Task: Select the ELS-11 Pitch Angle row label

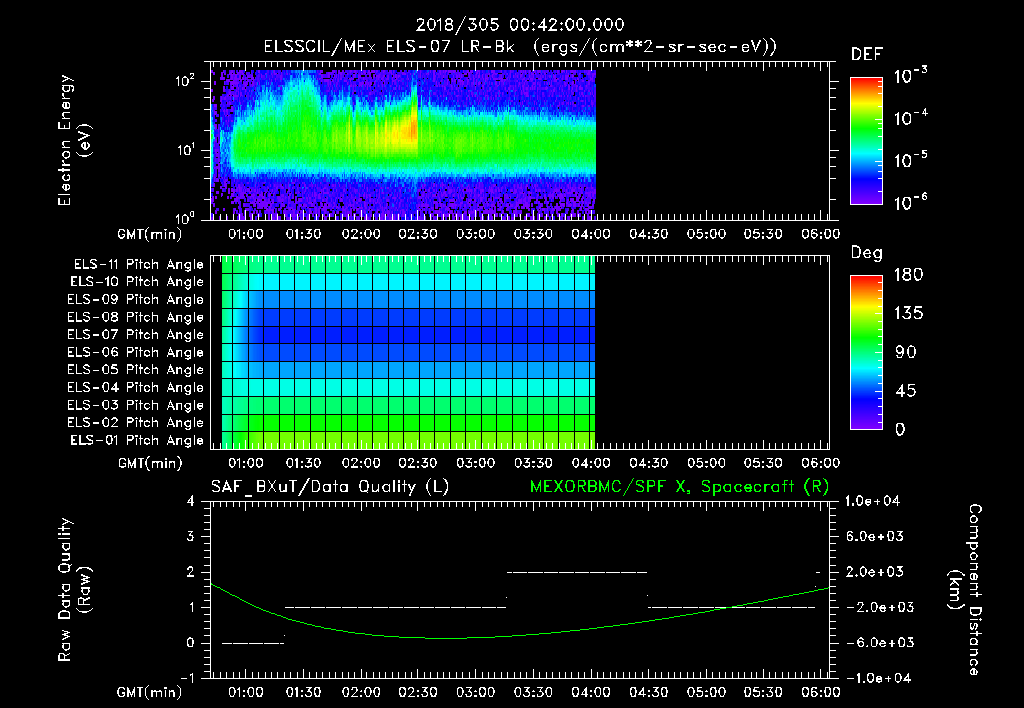Action: tap(138, 265)
